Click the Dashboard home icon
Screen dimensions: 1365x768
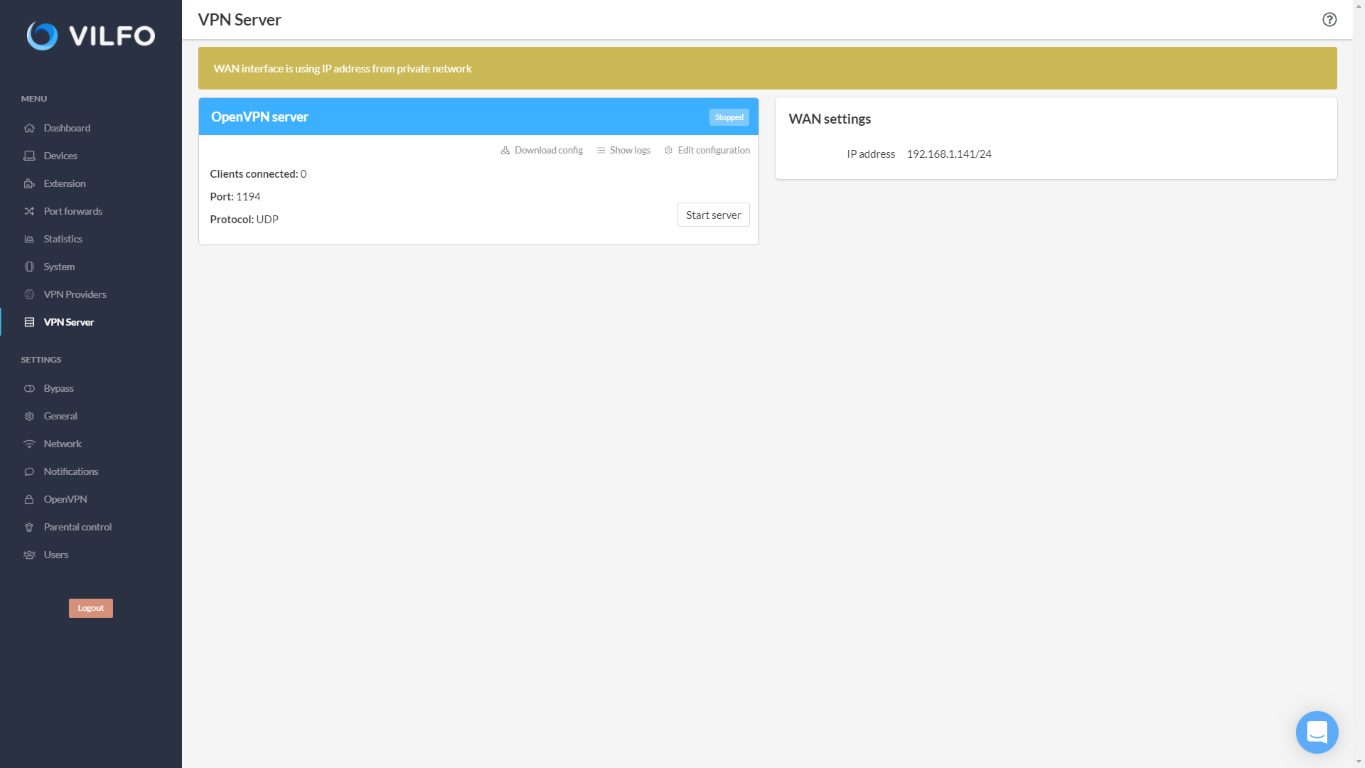coord(29,128)
